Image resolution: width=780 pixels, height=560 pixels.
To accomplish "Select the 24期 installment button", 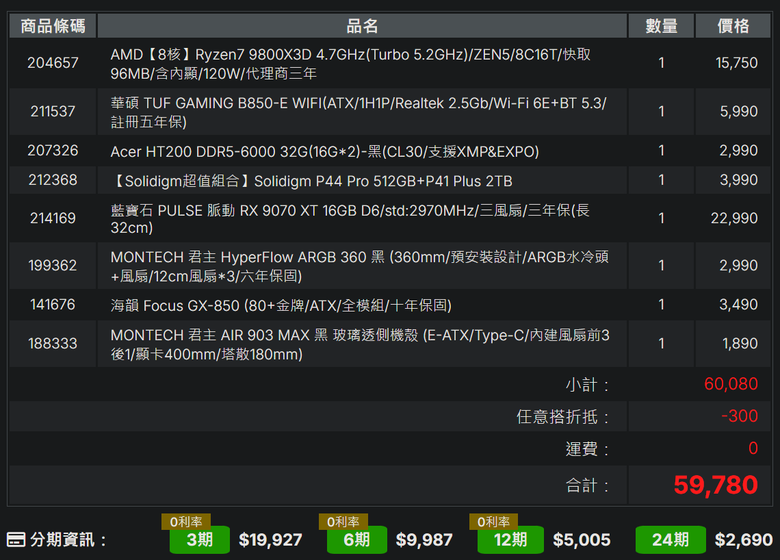I will pyautogui.click(x=671, y=540).
